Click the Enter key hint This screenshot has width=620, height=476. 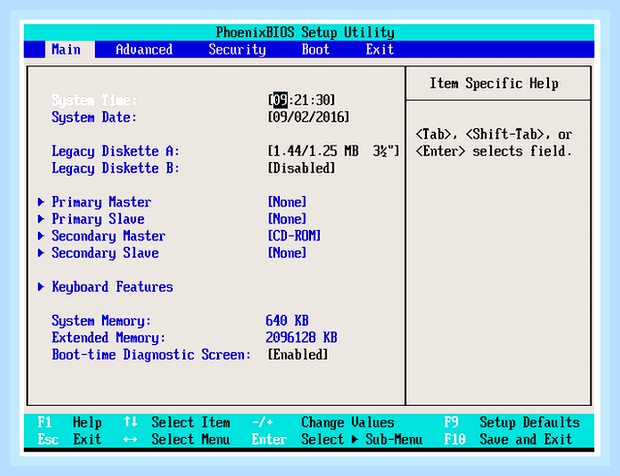269,440
